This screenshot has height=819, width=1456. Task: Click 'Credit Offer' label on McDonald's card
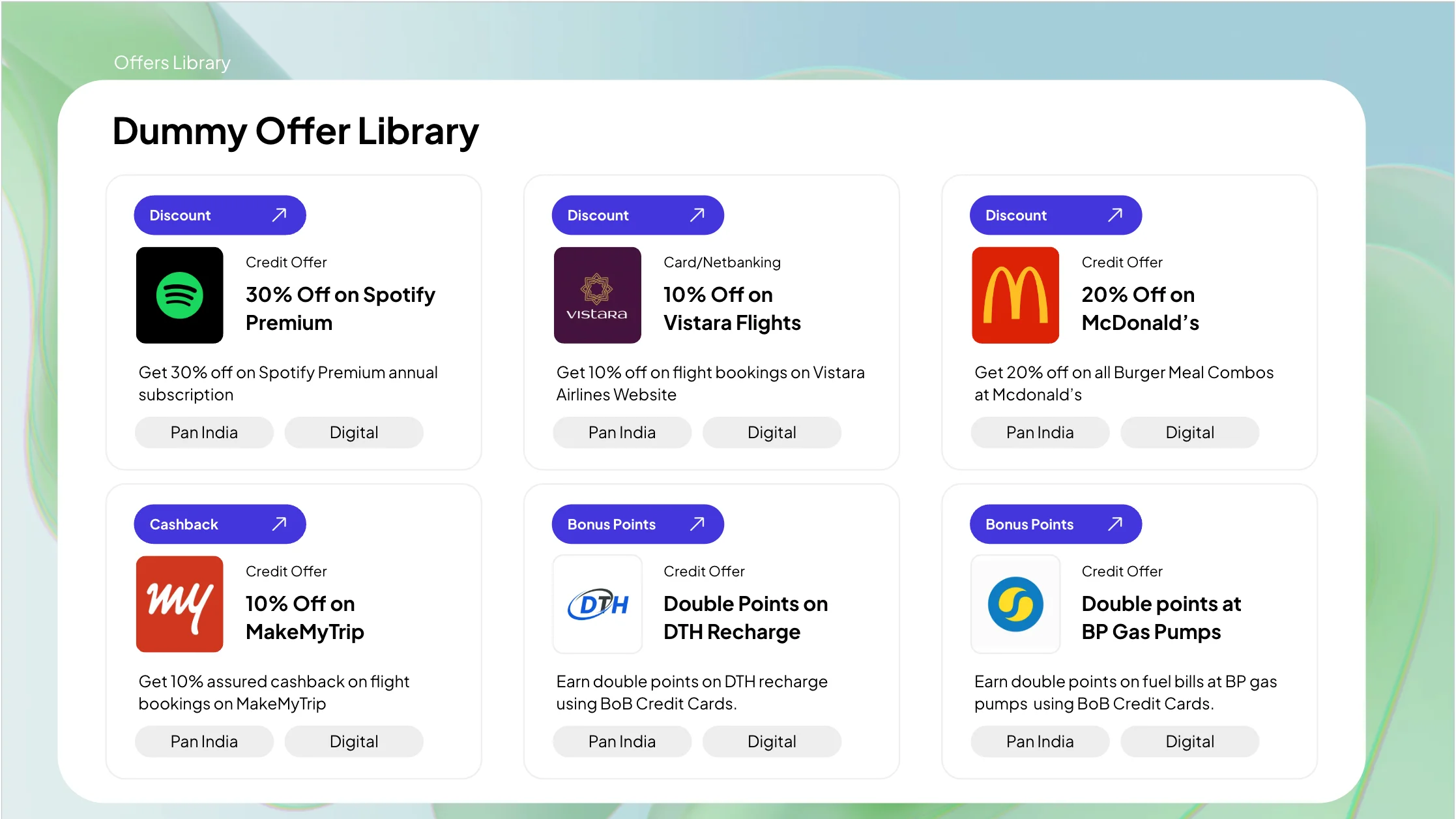tap(1122, 262)
